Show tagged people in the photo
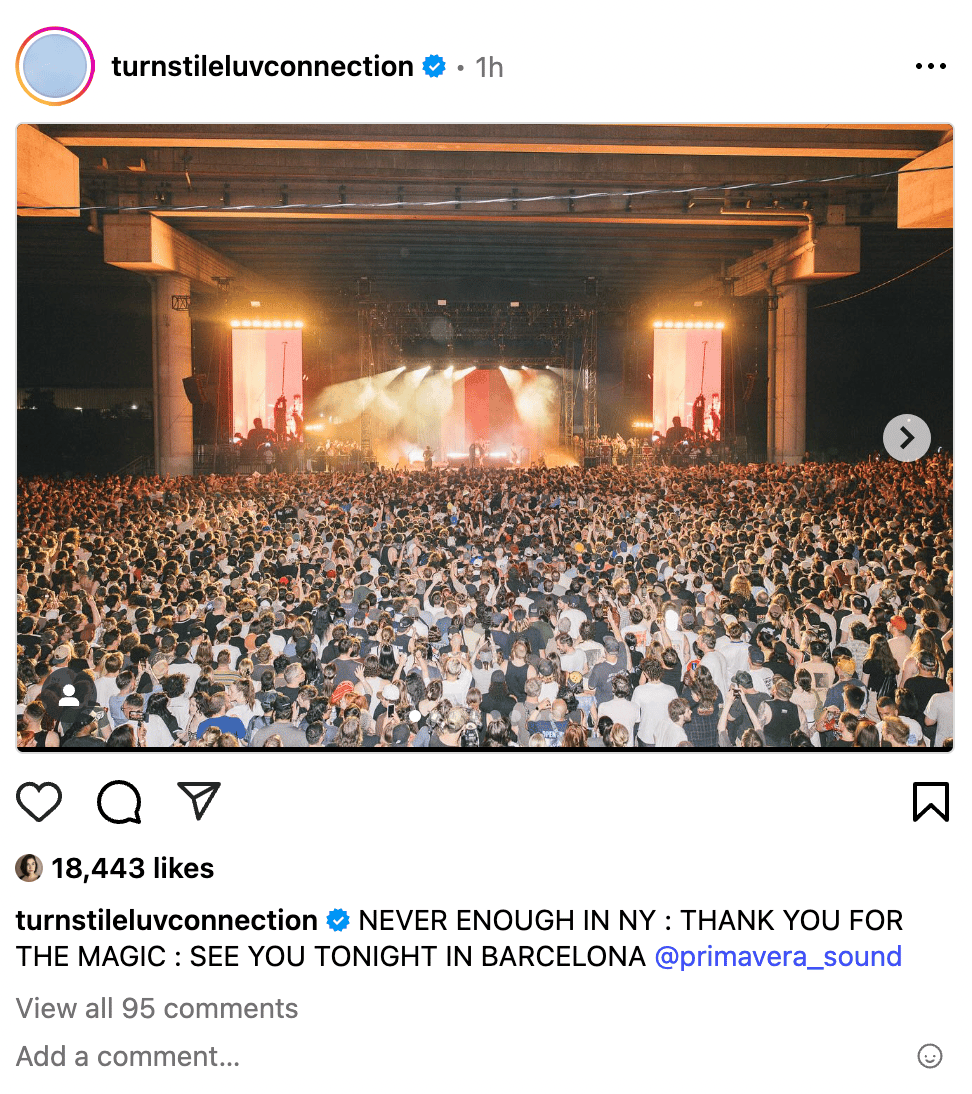This screenshot has width=972, height=1094. (68, 695)
